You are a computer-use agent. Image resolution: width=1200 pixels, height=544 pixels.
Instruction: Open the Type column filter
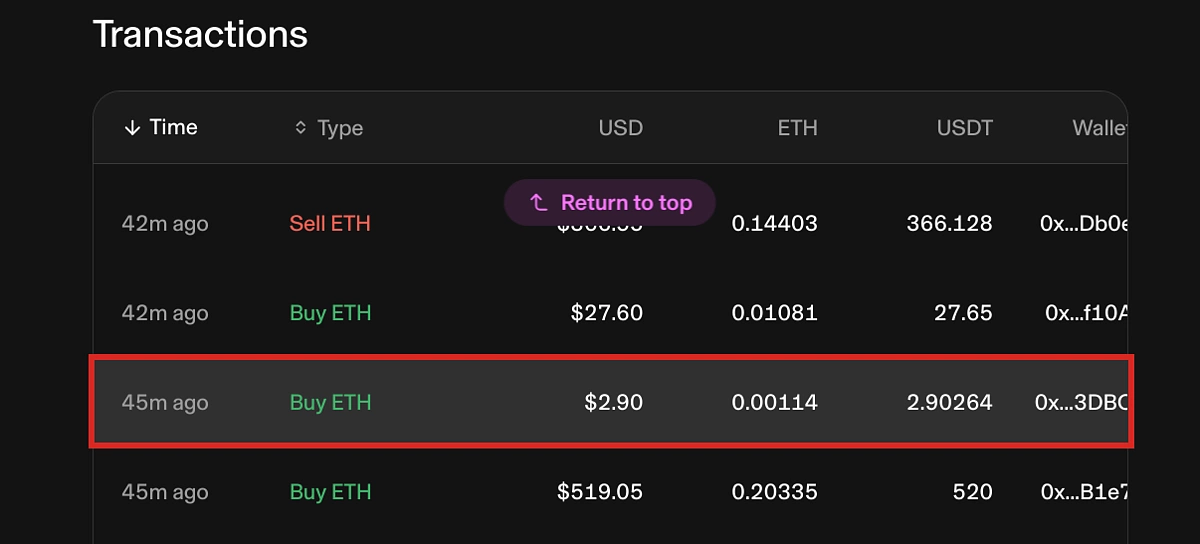click(x=328, y=128)
